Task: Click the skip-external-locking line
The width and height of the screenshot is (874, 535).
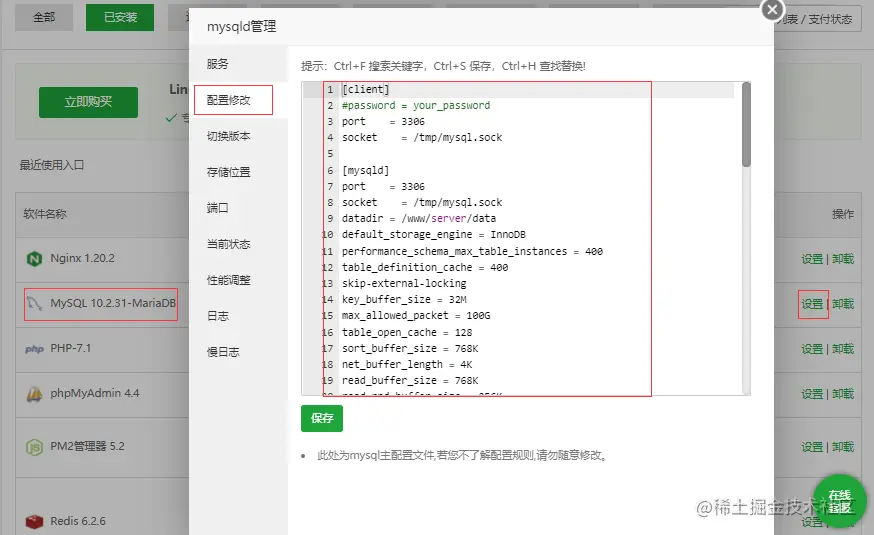Action: [x=404, y=283]
